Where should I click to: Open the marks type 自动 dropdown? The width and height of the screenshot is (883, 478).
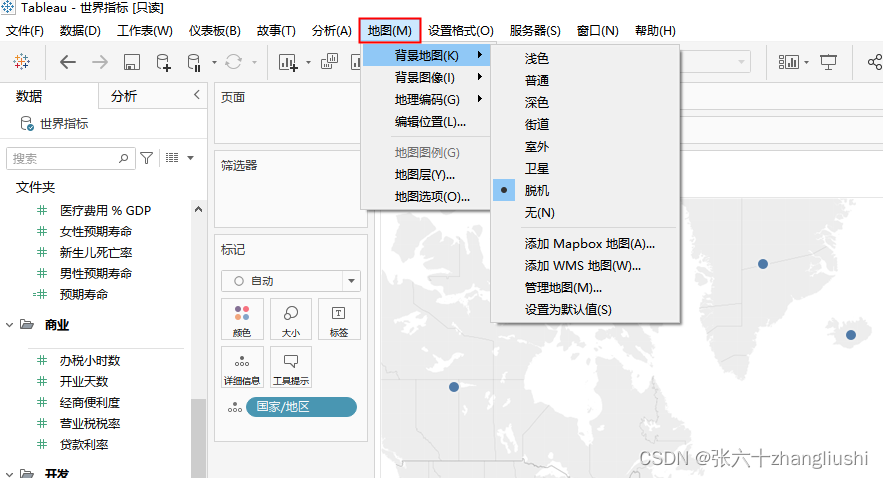[x=291, y=281]
